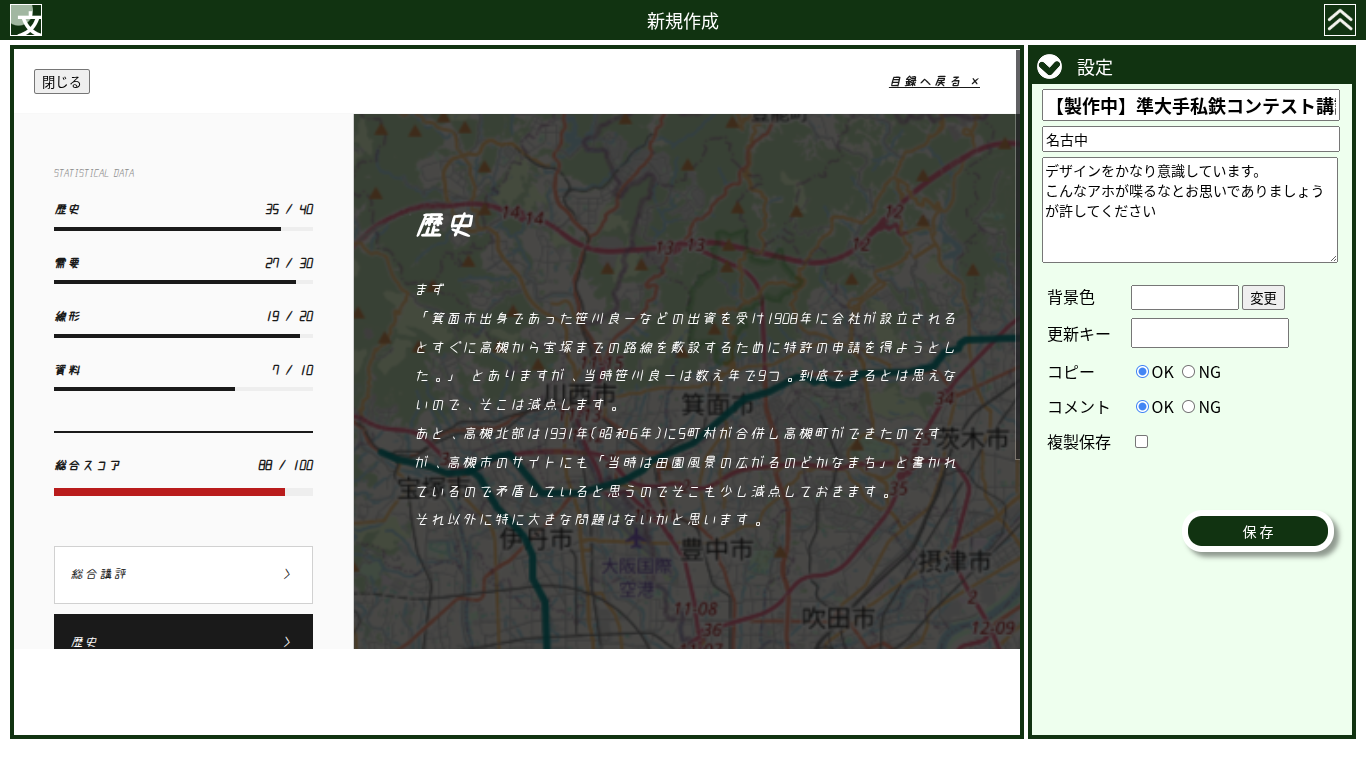Click the double-chevron up icon in header
This screenshot has width=1366, height=768.
coord(1339,20)
